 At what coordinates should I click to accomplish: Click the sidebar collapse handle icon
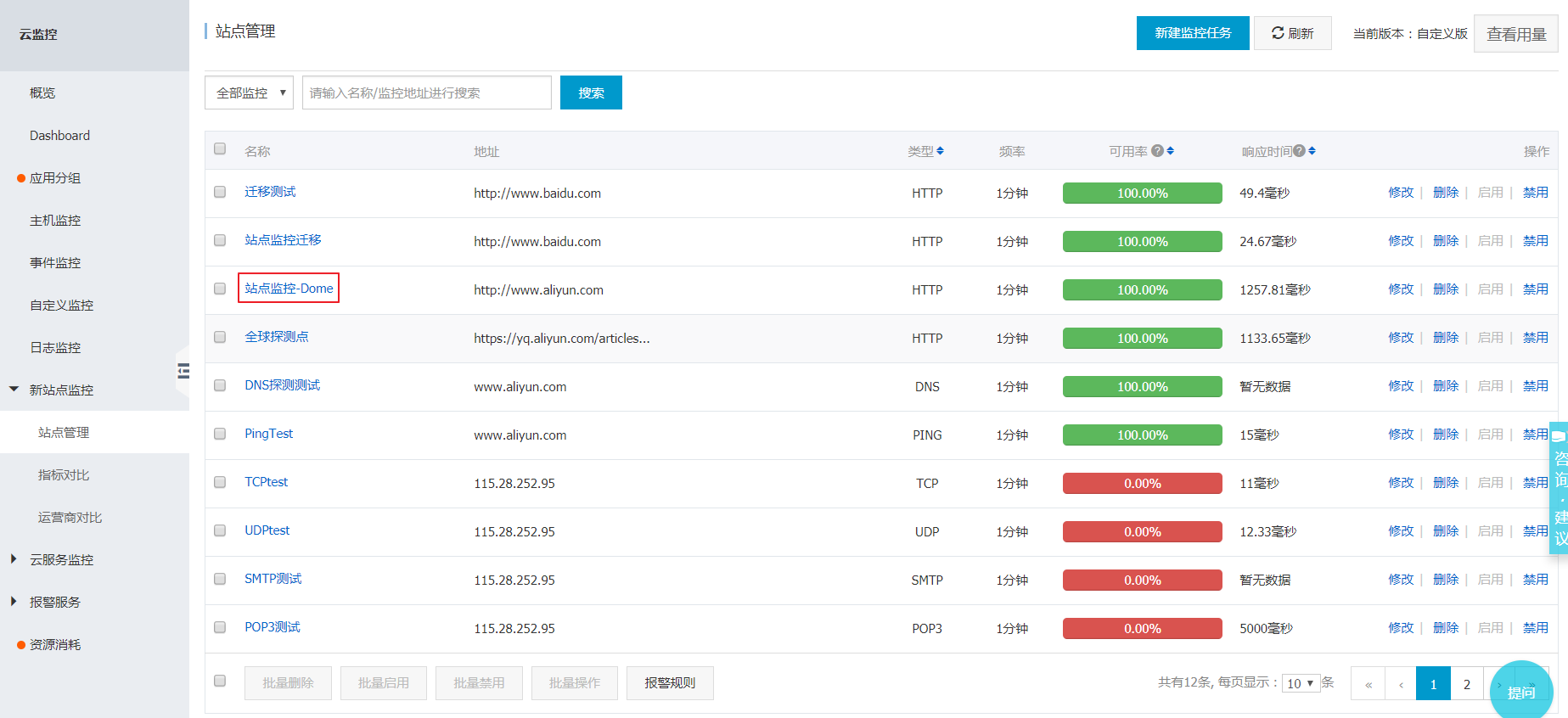(x=183, y=371)
